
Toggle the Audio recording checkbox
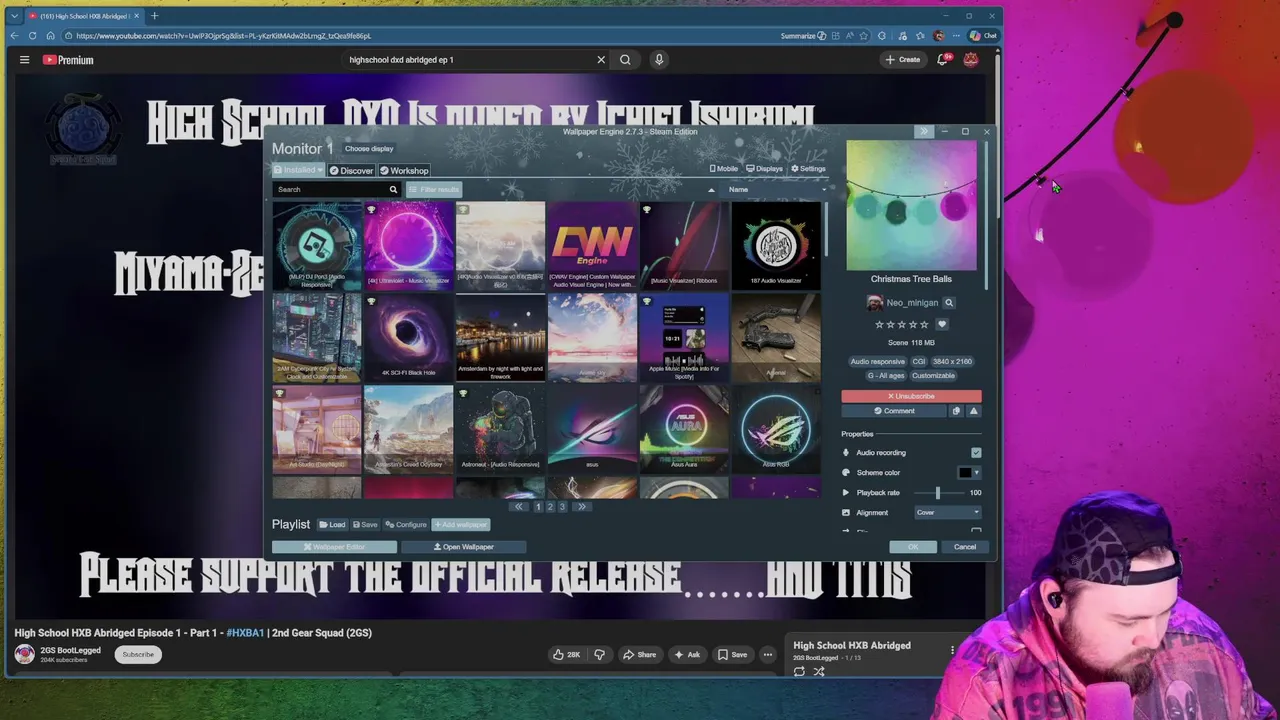(976, 453)
